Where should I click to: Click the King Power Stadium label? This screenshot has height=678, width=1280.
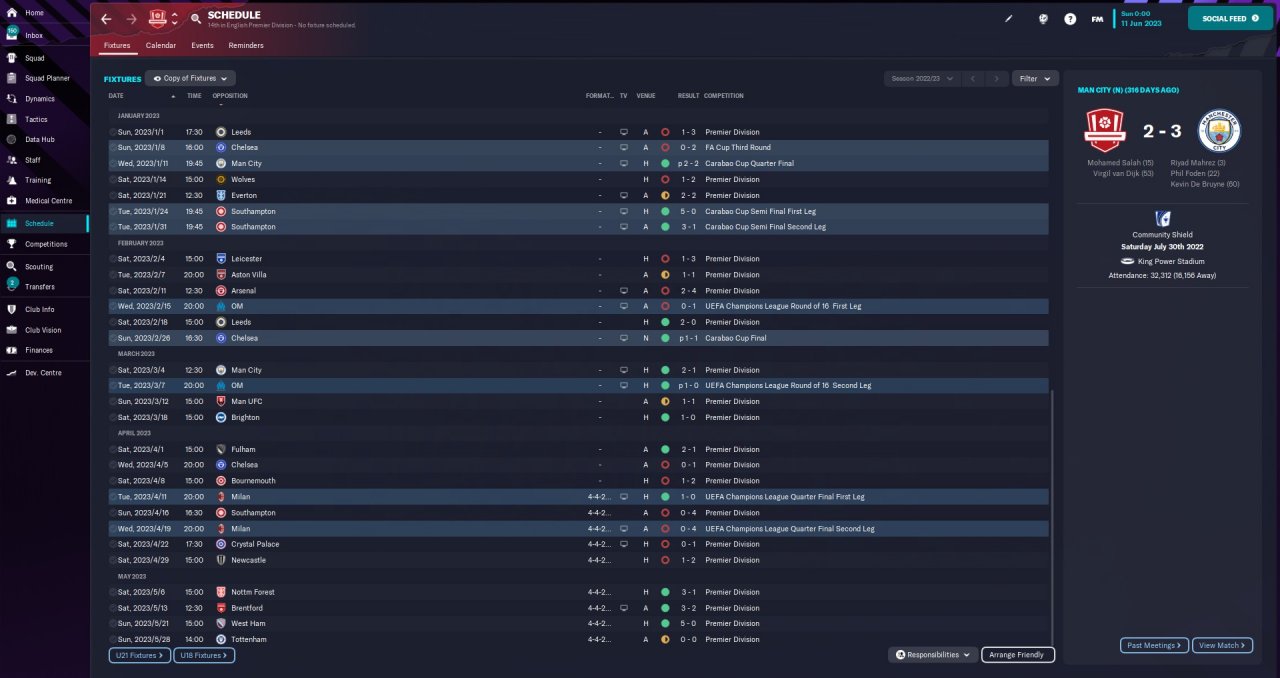1169,261
